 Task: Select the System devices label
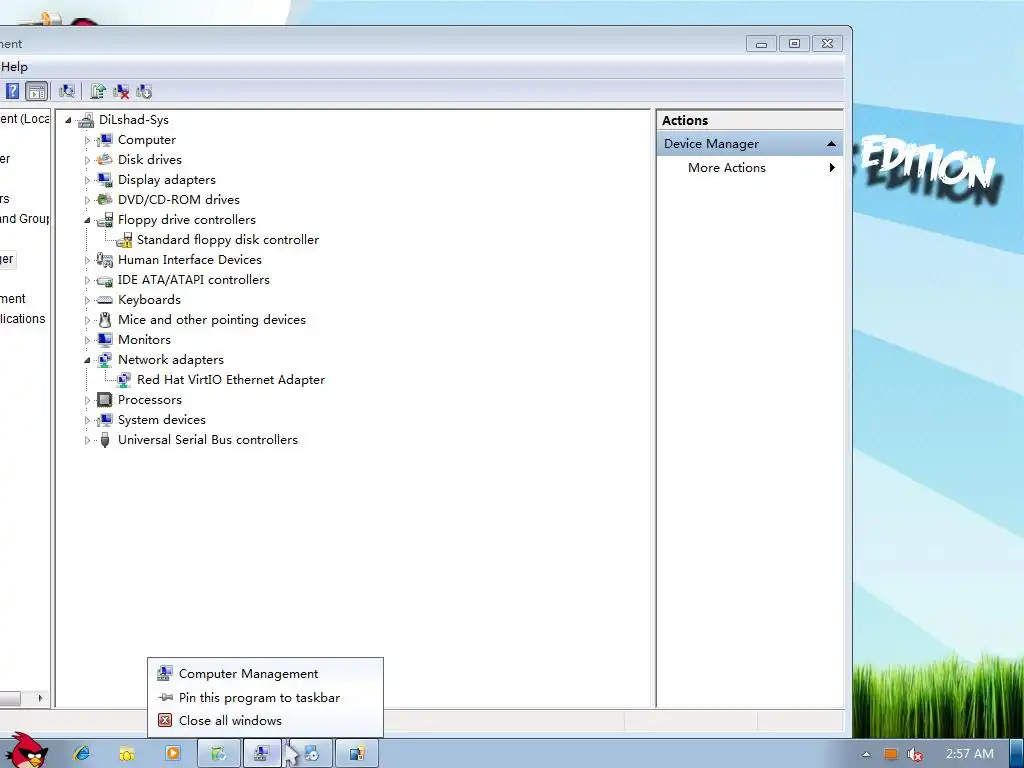tap(161, 419)
